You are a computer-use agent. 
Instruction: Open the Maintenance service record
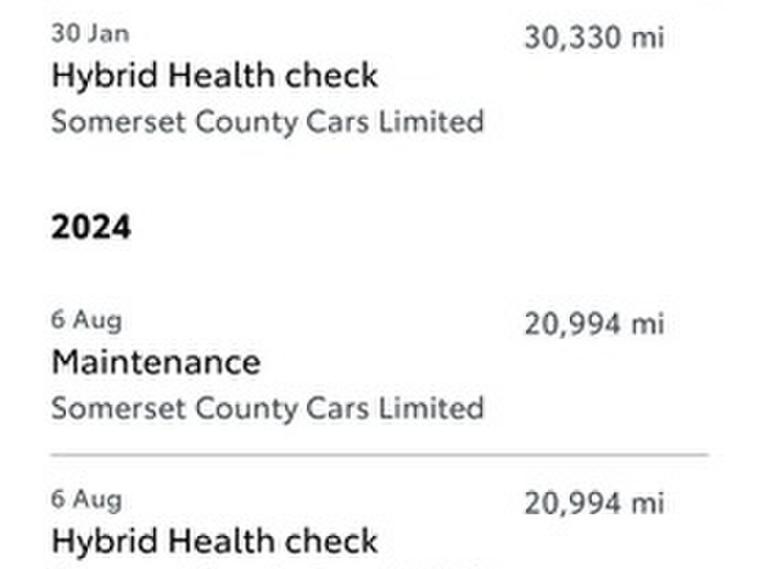[x=155, y=361]
